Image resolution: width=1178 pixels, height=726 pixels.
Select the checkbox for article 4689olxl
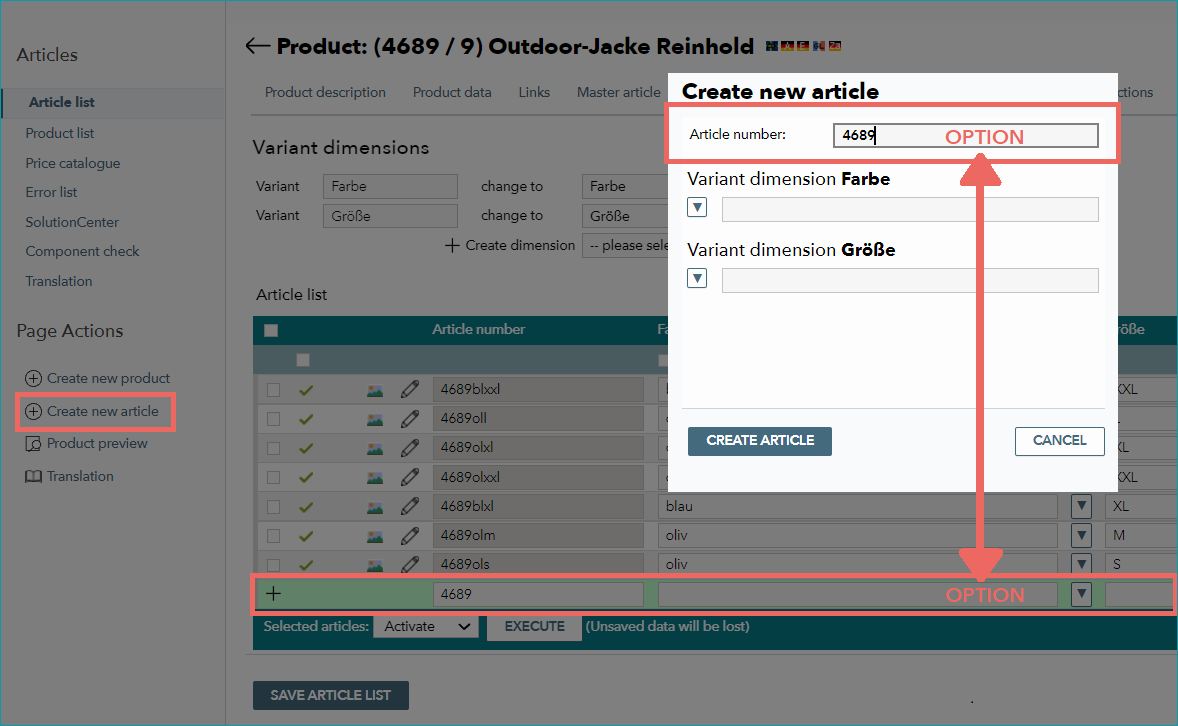click(x=273, y=448)
